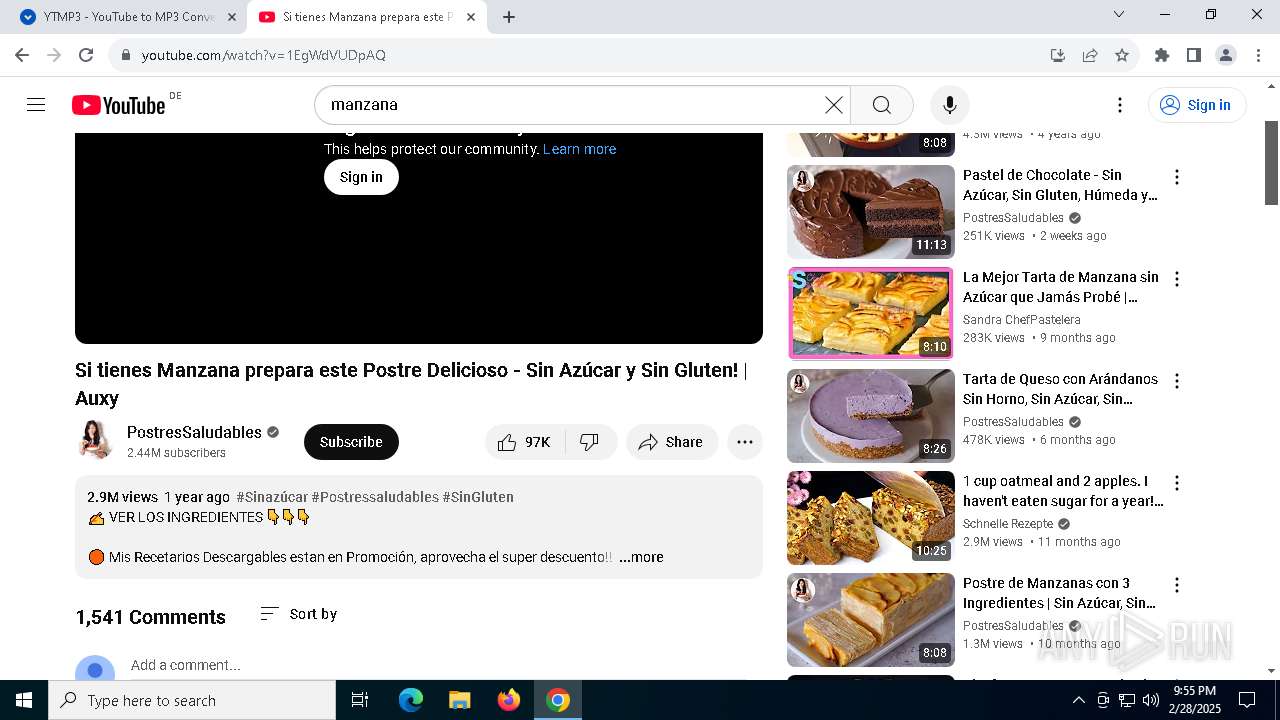Click the #SinGluten hashtag
The height and width of the screenshot is (720, 1280).
pyautogui.click(x=478, y=497)
